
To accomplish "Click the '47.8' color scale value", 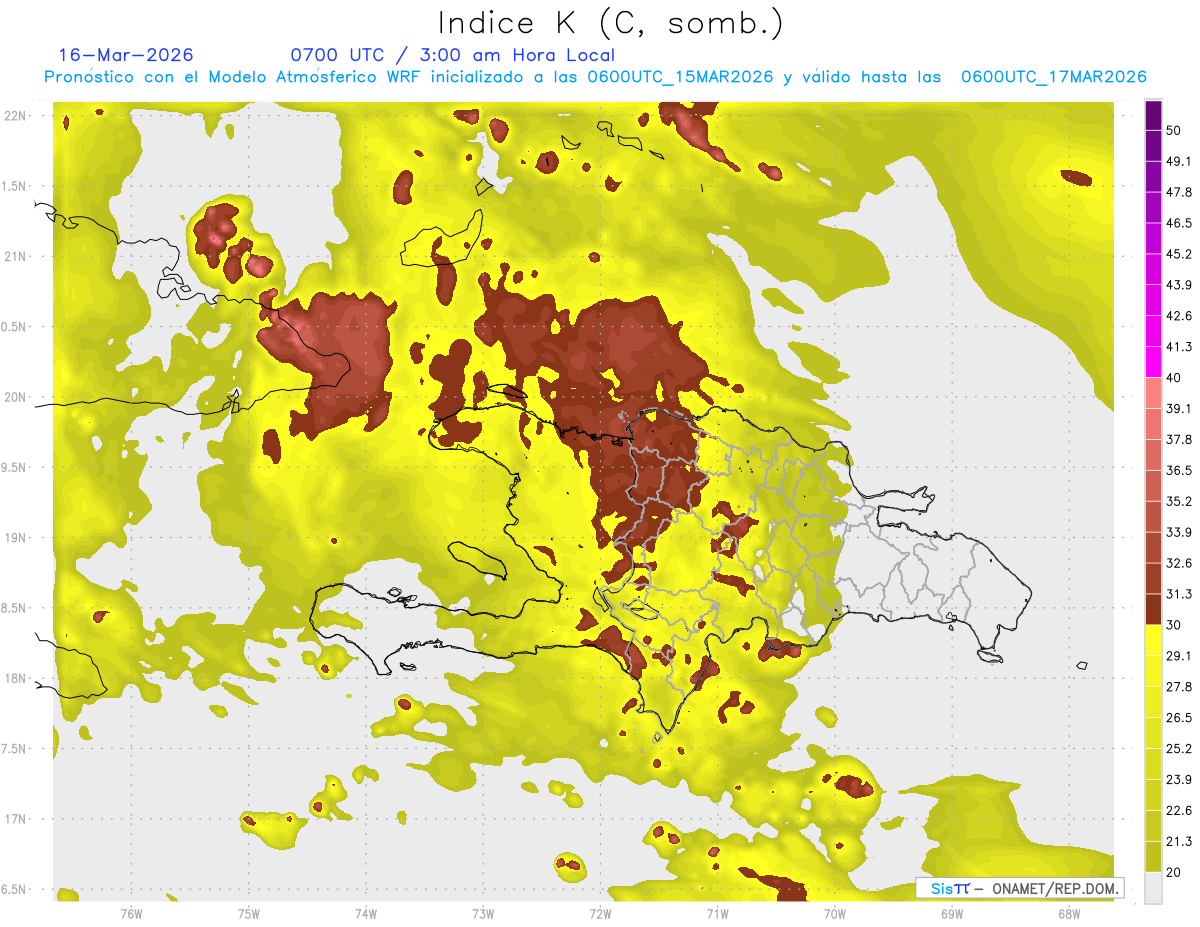I will [x=1178, y=192].
